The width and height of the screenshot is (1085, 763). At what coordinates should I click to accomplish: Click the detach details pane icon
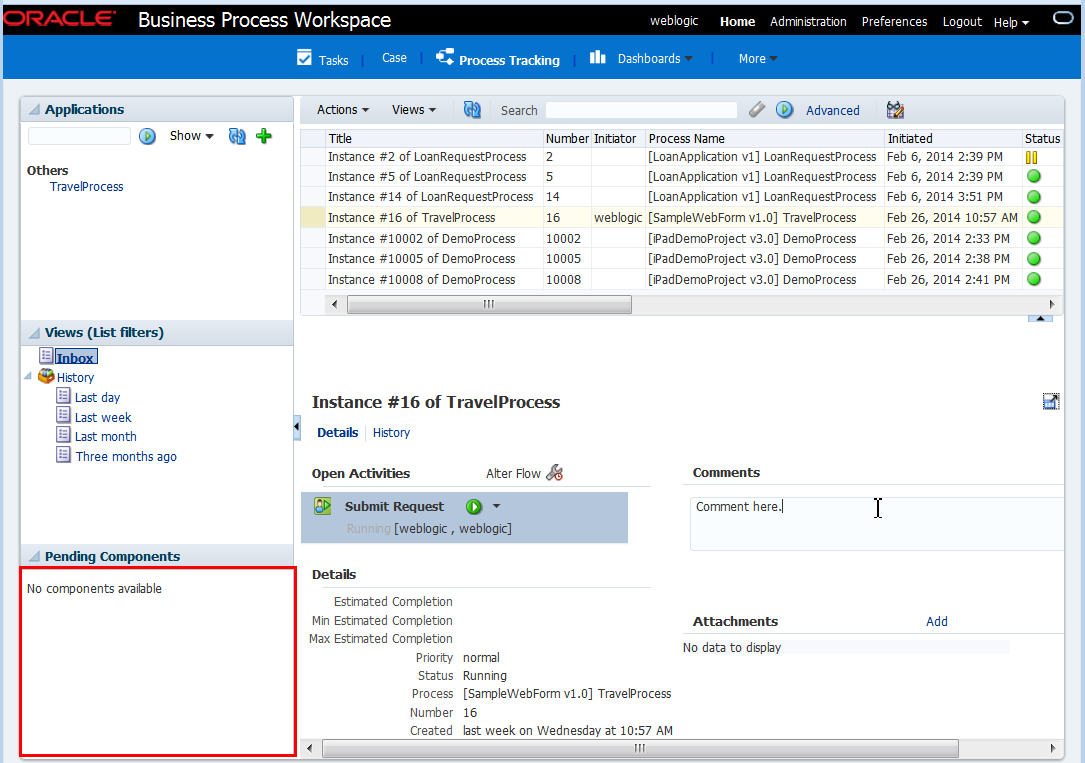click(1050, 401)
